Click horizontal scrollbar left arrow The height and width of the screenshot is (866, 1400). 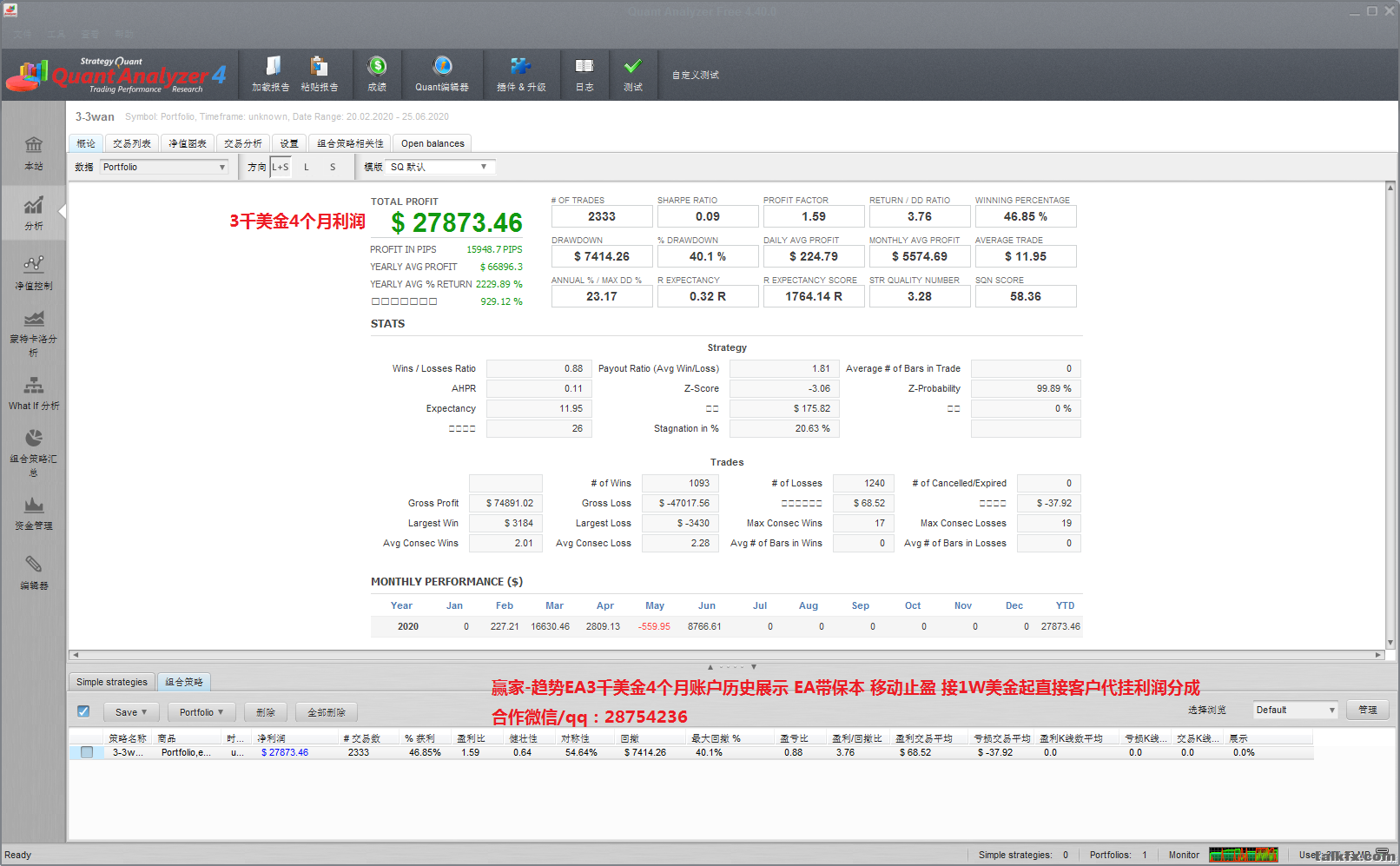tap(76, 655)
